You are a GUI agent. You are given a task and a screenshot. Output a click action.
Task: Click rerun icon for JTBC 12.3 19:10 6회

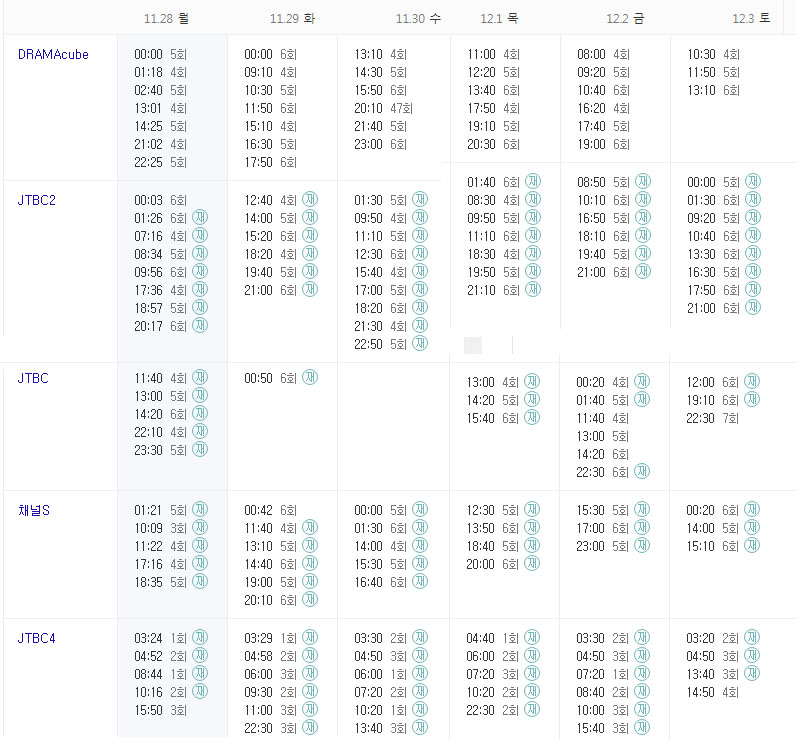pos(752,399)
